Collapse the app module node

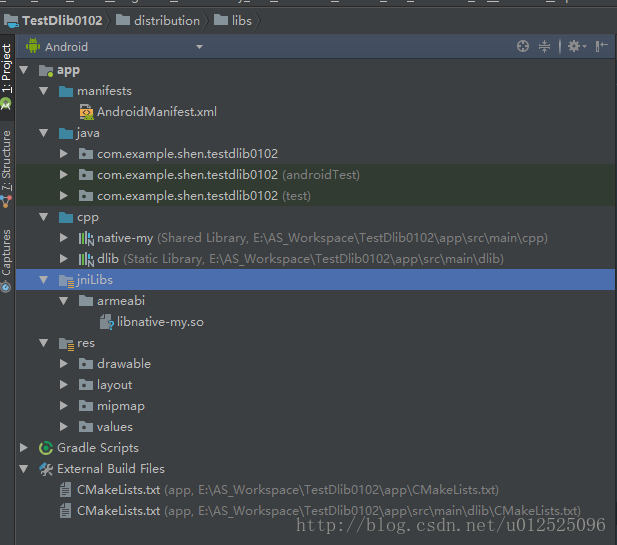tap(24, 70)
